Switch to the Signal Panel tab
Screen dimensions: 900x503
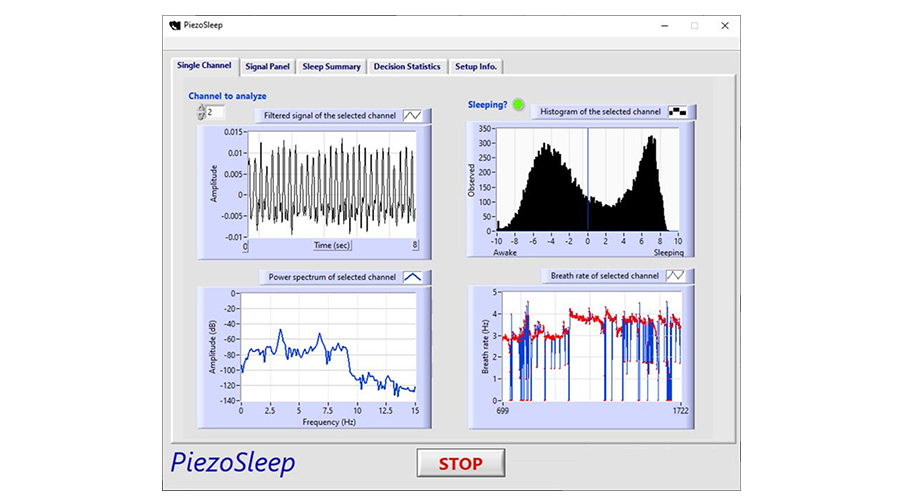(267, 66)
